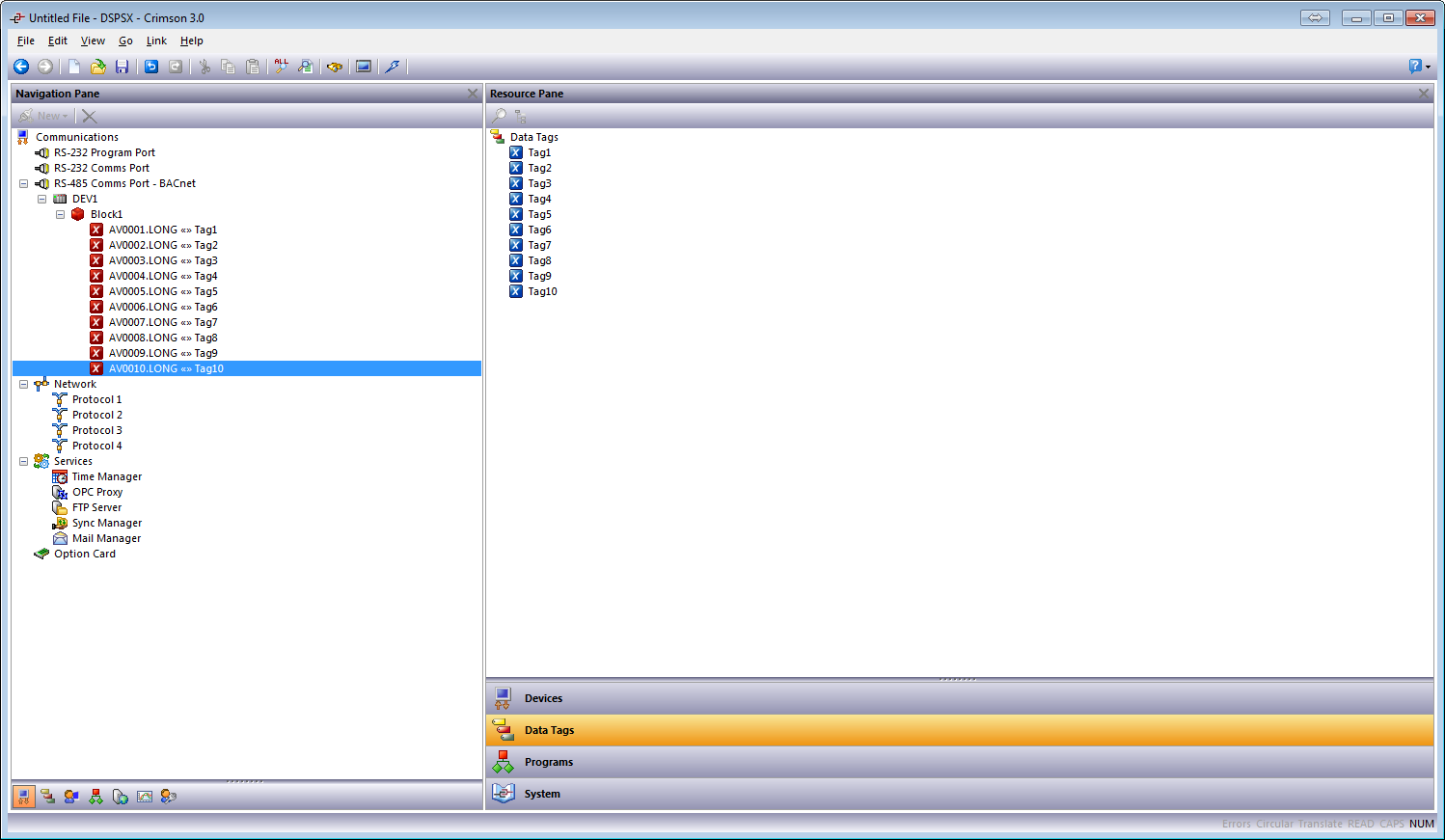Screen dimensions: 1445x840
Task: Select Tag10 in Resource Pane
Action: tap(542, 291)
